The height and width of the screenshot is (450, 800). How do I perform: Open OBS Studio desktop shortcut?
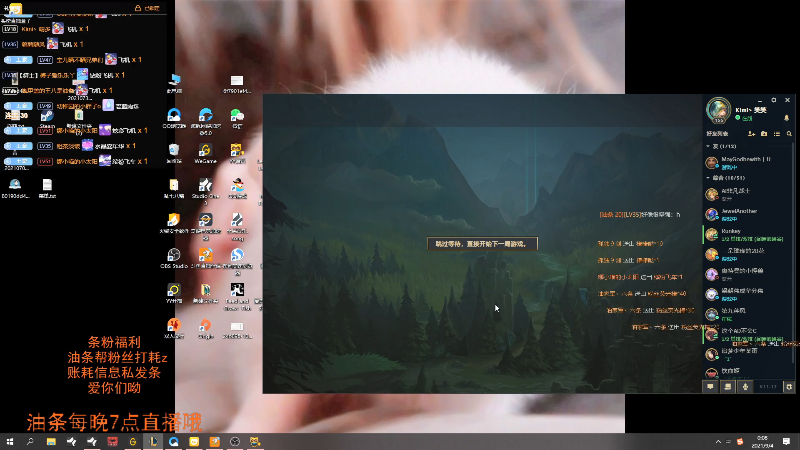(x=173, y=258)
